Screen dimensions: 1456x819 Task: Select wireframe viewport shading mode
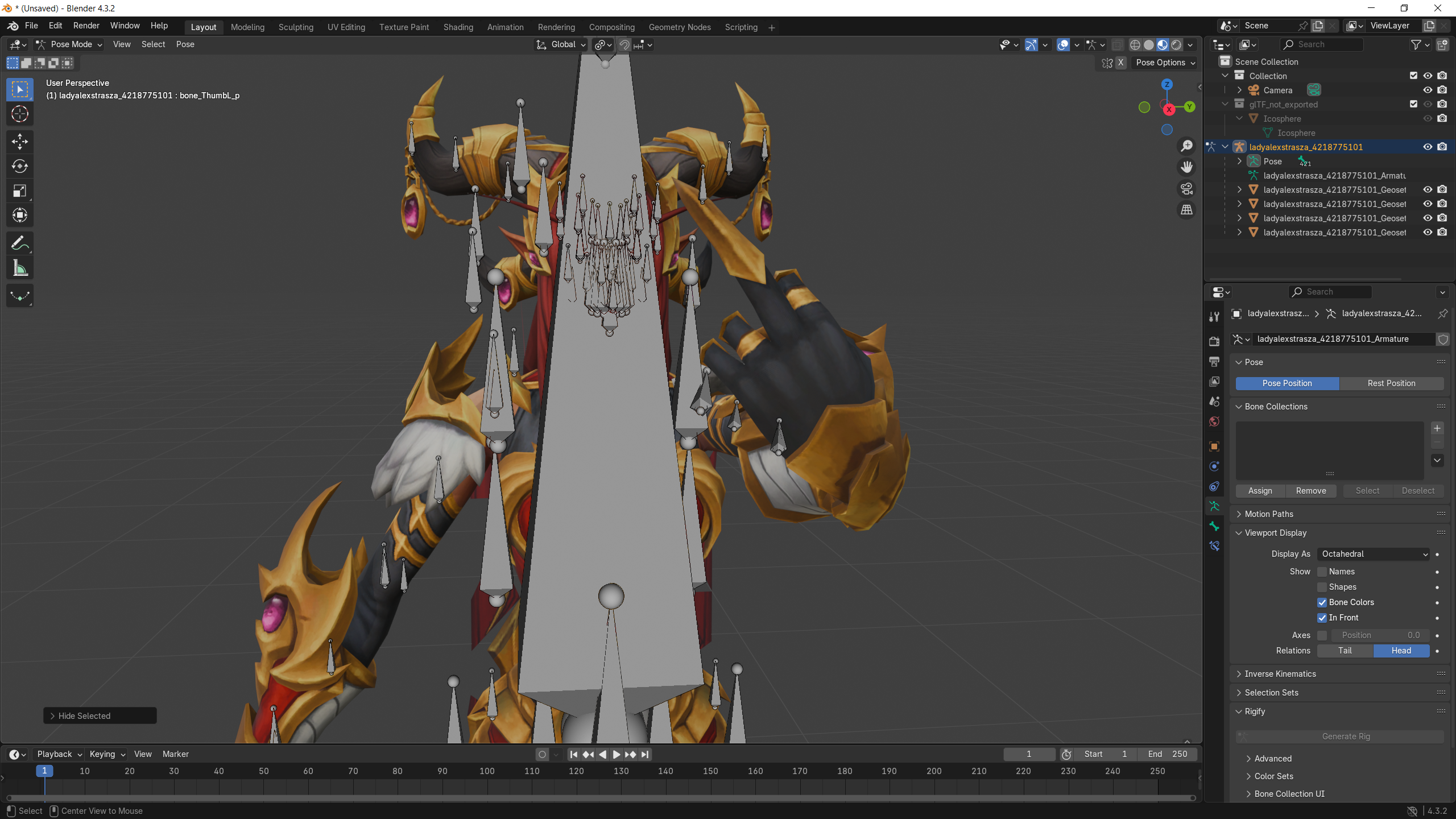pos(1135,44)
